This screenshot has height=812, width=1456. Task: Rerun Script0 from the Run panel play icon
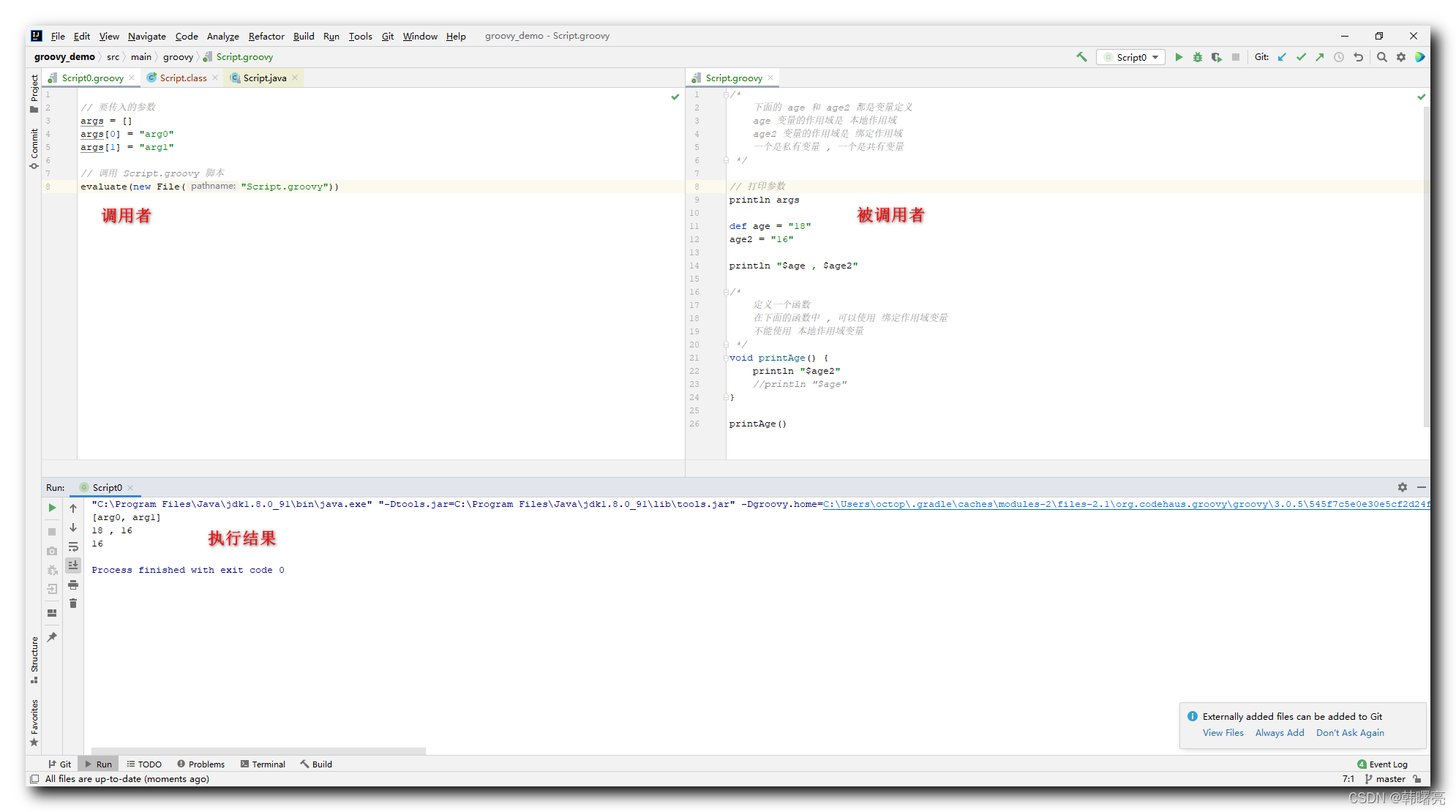click(52, 508)
